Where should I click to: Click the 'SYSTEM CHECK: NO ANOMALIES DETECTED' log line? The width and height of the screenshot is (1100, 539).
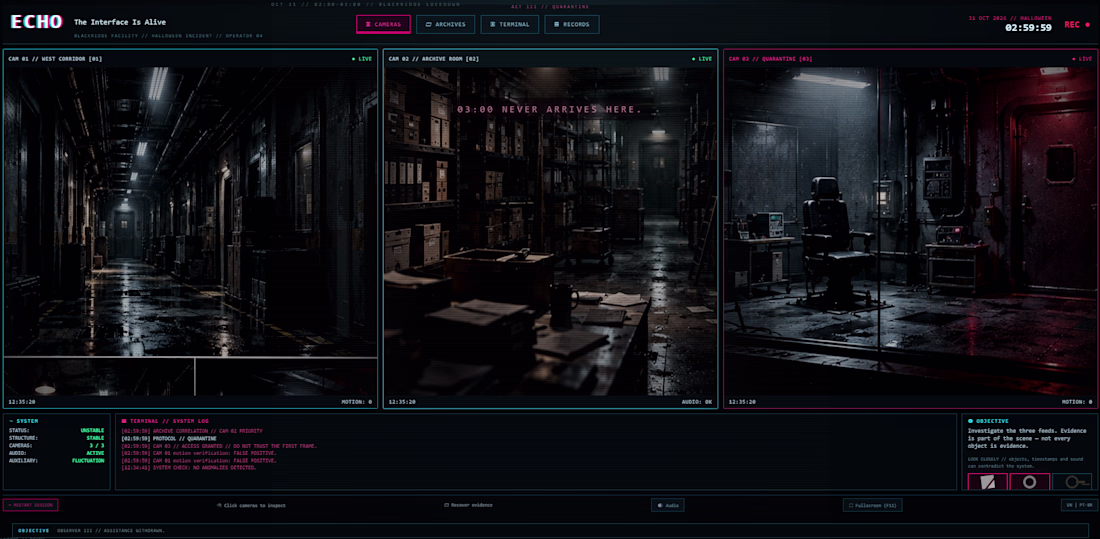click(189, 467)
